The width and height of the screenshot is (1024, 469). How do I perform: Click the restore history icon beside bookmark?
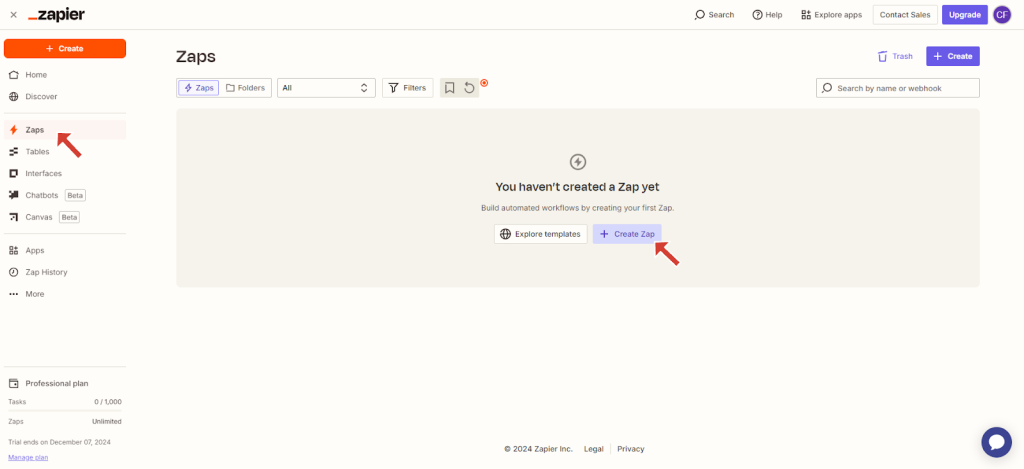(469, 88)
